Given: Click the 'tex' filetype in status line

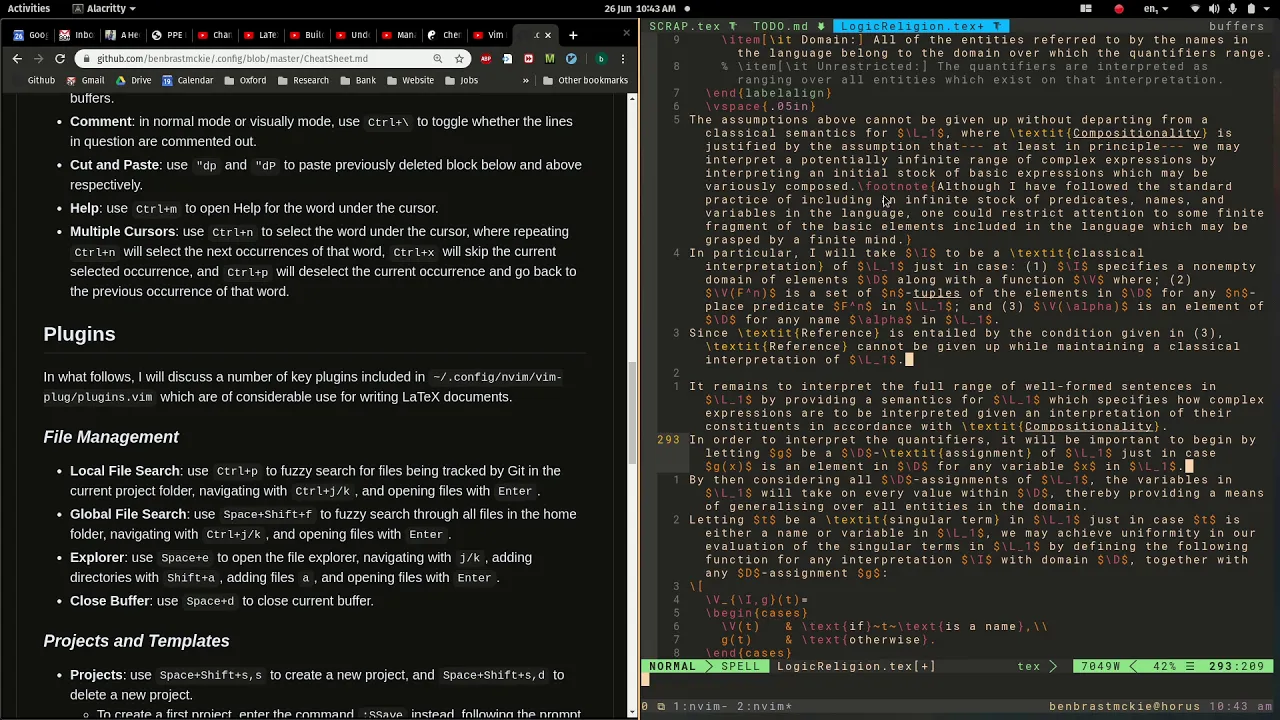Looking at the screenshot, I should click(x=1029, y=666).
